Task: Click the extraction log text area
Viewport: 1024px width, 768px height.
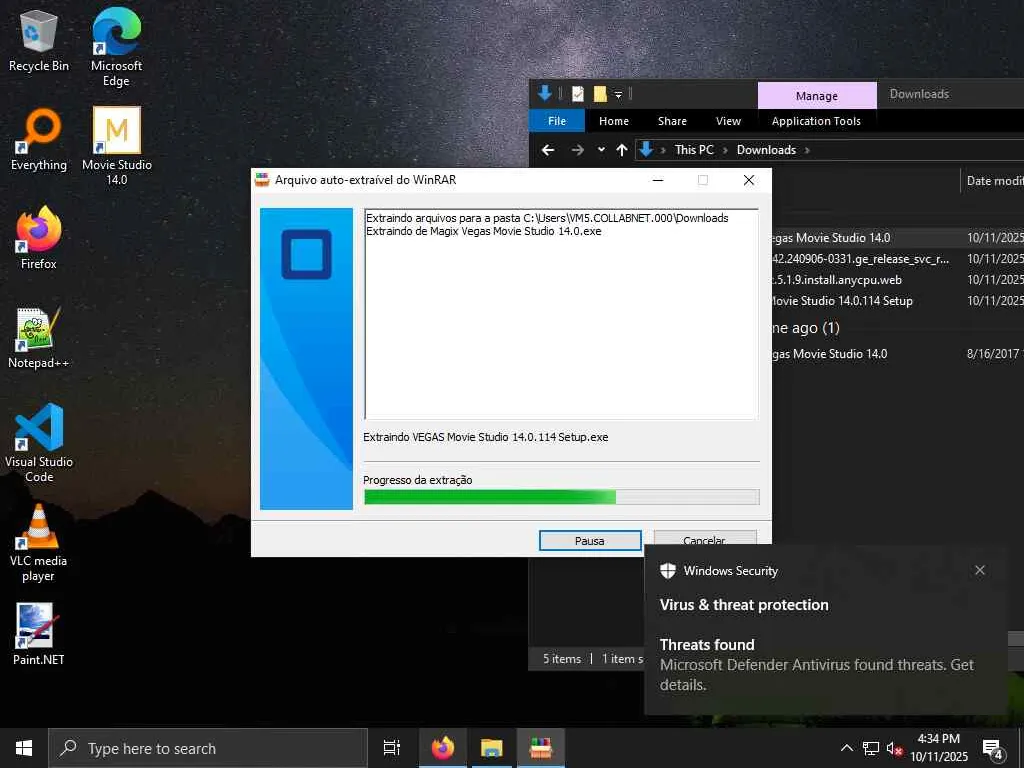Action: (562, 313)
